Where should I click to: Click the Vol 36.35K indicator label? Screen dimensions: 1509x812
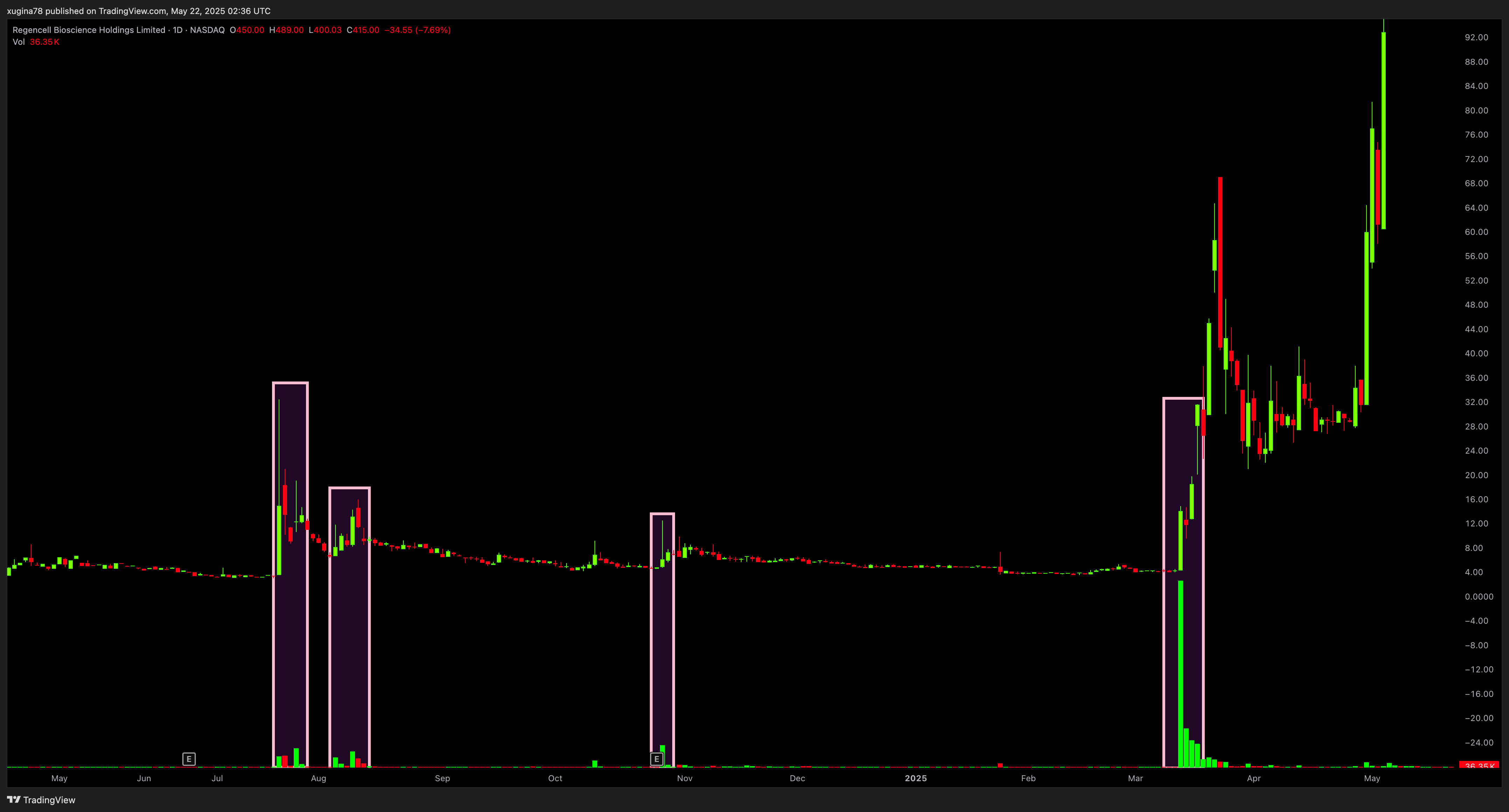[36, 42]
